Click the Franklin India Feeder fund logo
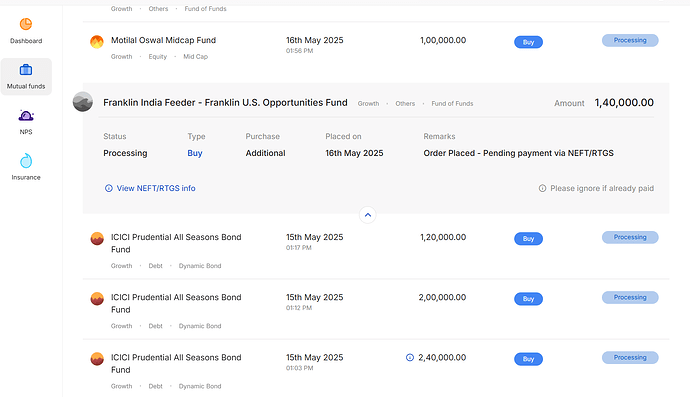690x397 pixels. pyautogui.click(x=83, y=102)
